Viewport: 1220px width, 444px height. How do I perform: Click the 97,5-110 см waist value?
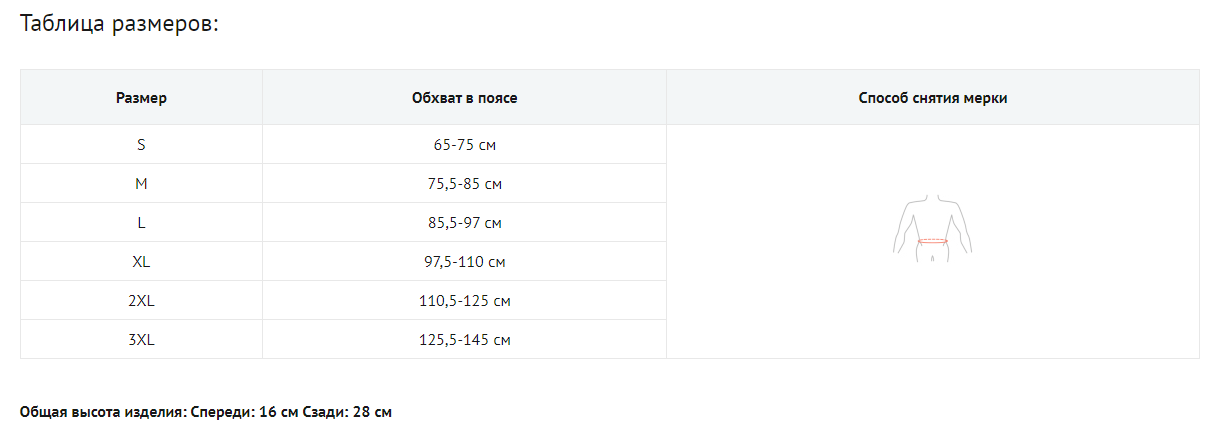click(465, 262)
